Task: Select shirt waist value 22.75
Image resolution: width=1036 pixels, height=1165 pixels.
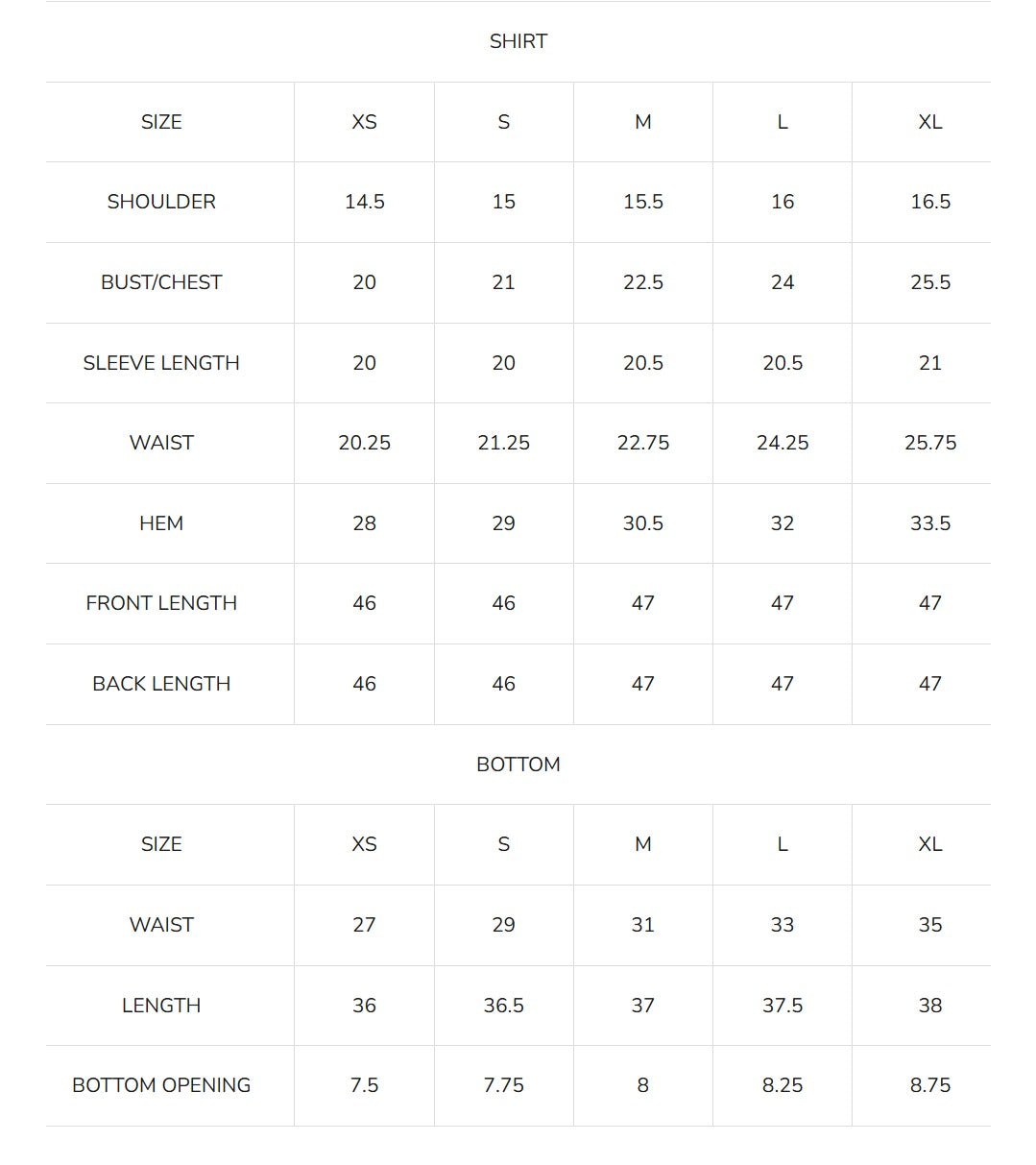Action: point(643,443)
